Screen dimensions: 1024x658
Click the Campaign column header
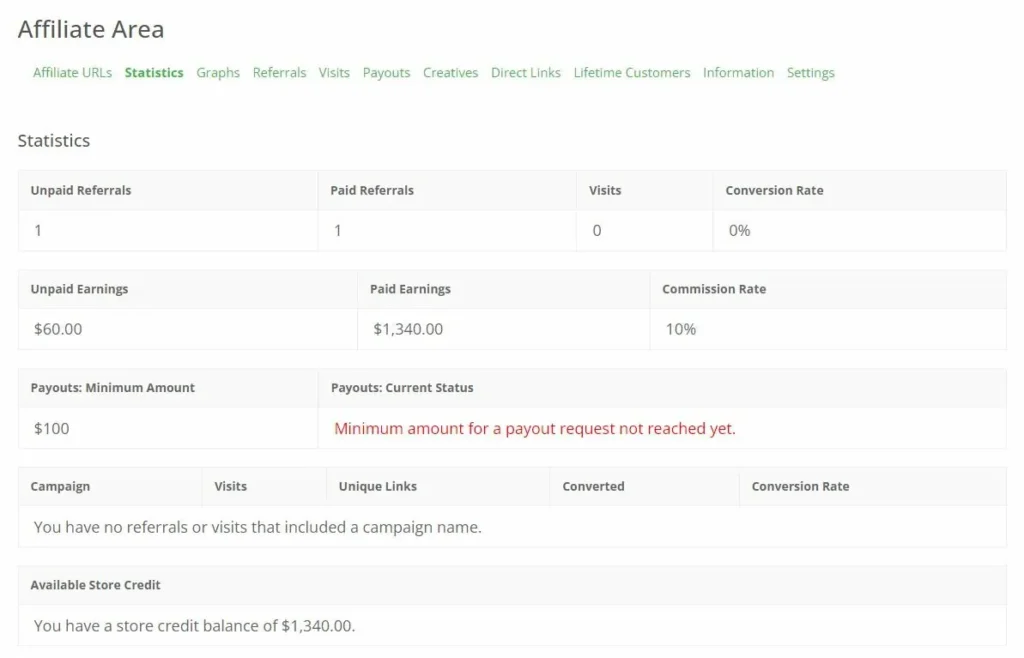(60, 486)
